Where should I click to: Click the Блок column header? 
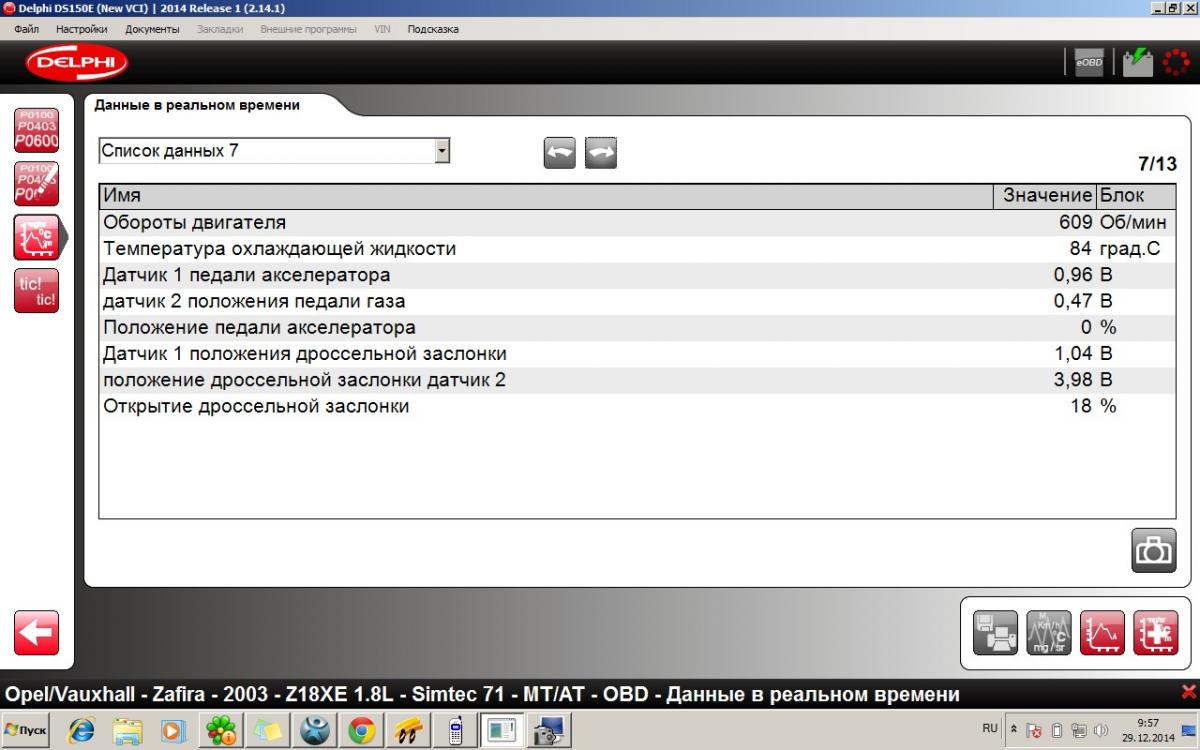click(1136, 196)
